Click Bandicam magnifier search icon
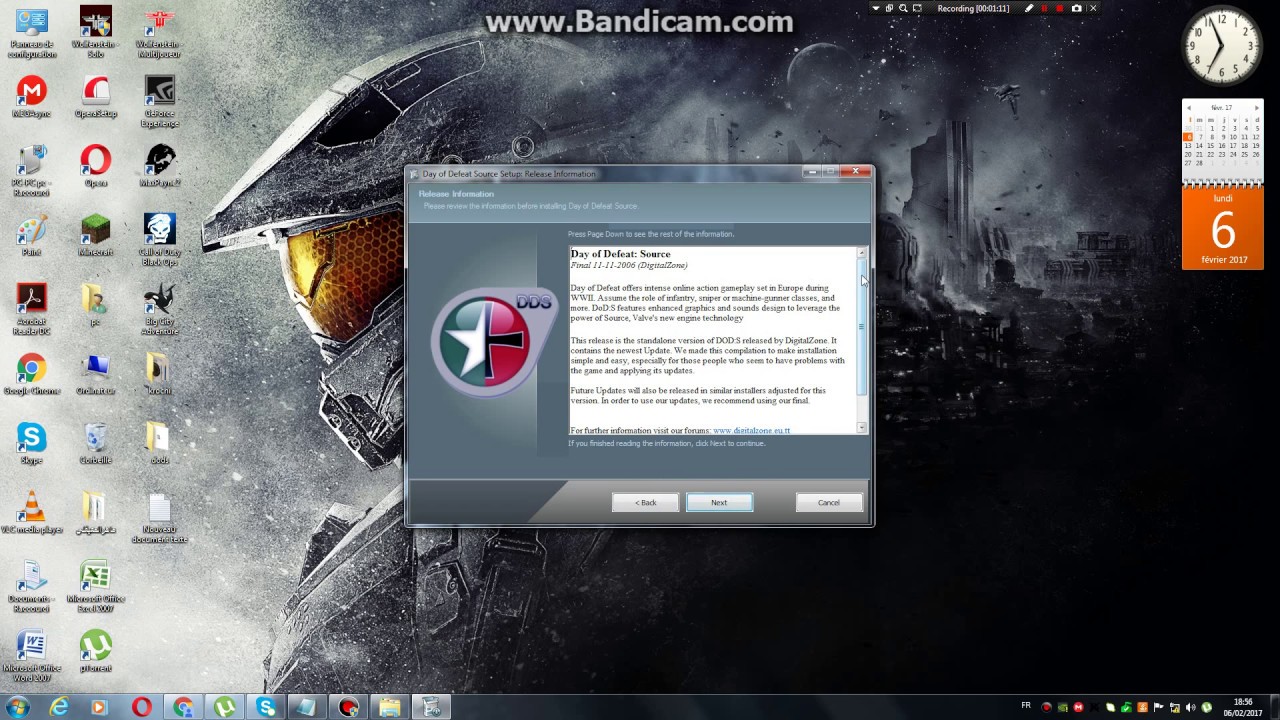 [x=903, y=8]
